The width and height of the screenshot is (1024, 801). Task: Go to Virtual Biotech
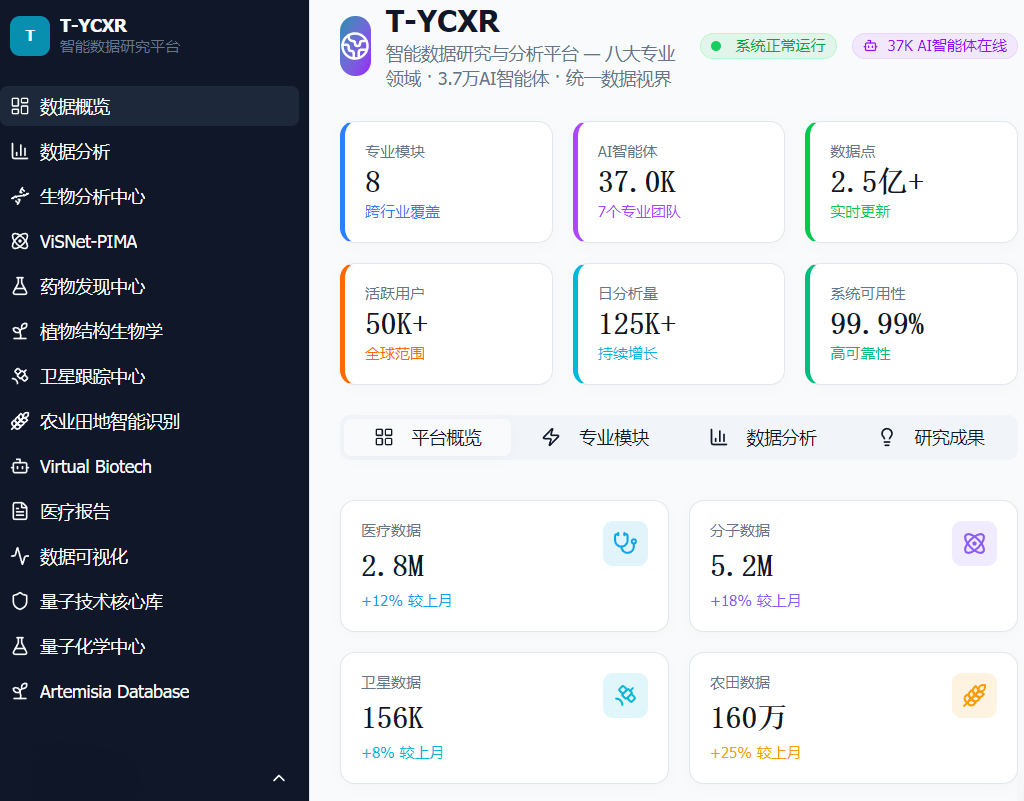coord(150,466)
